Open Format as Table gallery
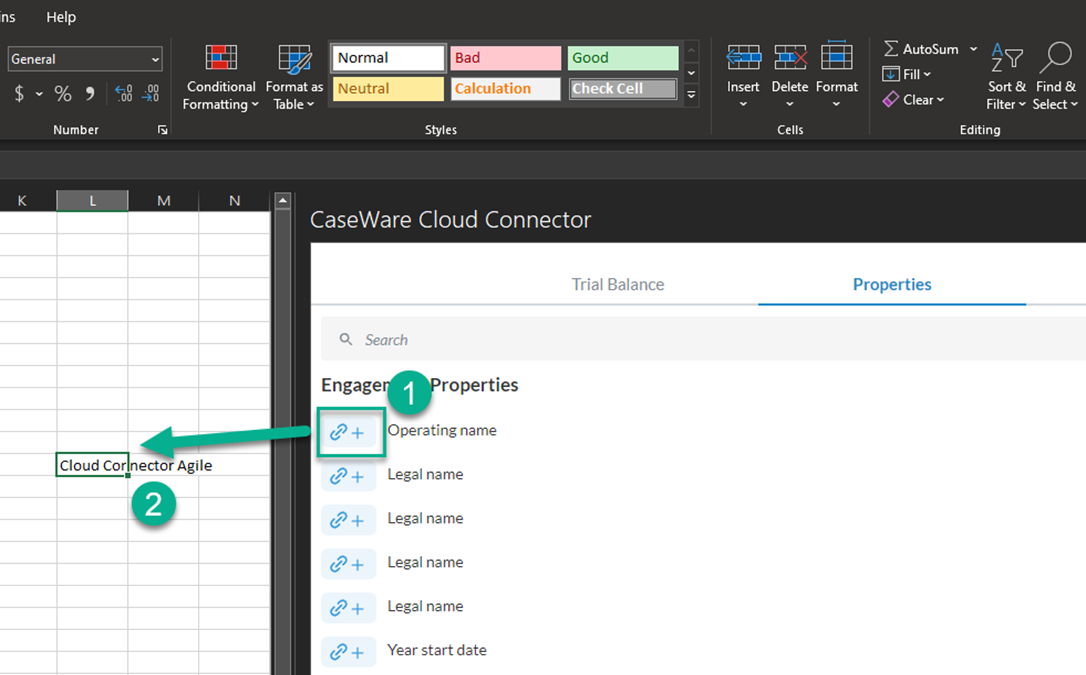The image size is (1086, 675). (x=294, y=77)
